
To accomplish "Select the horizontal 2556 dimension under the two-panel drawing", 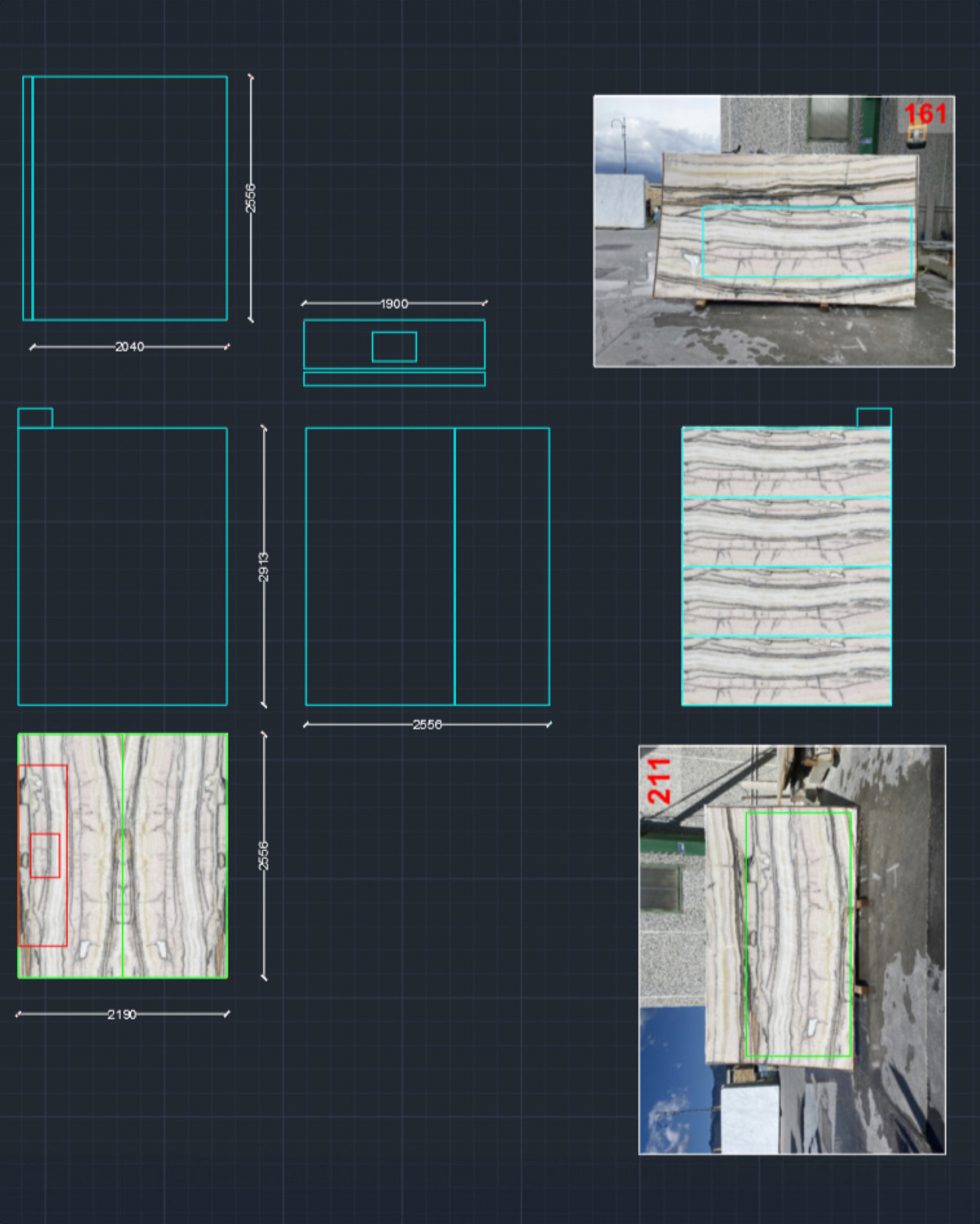I will point(428,724).
